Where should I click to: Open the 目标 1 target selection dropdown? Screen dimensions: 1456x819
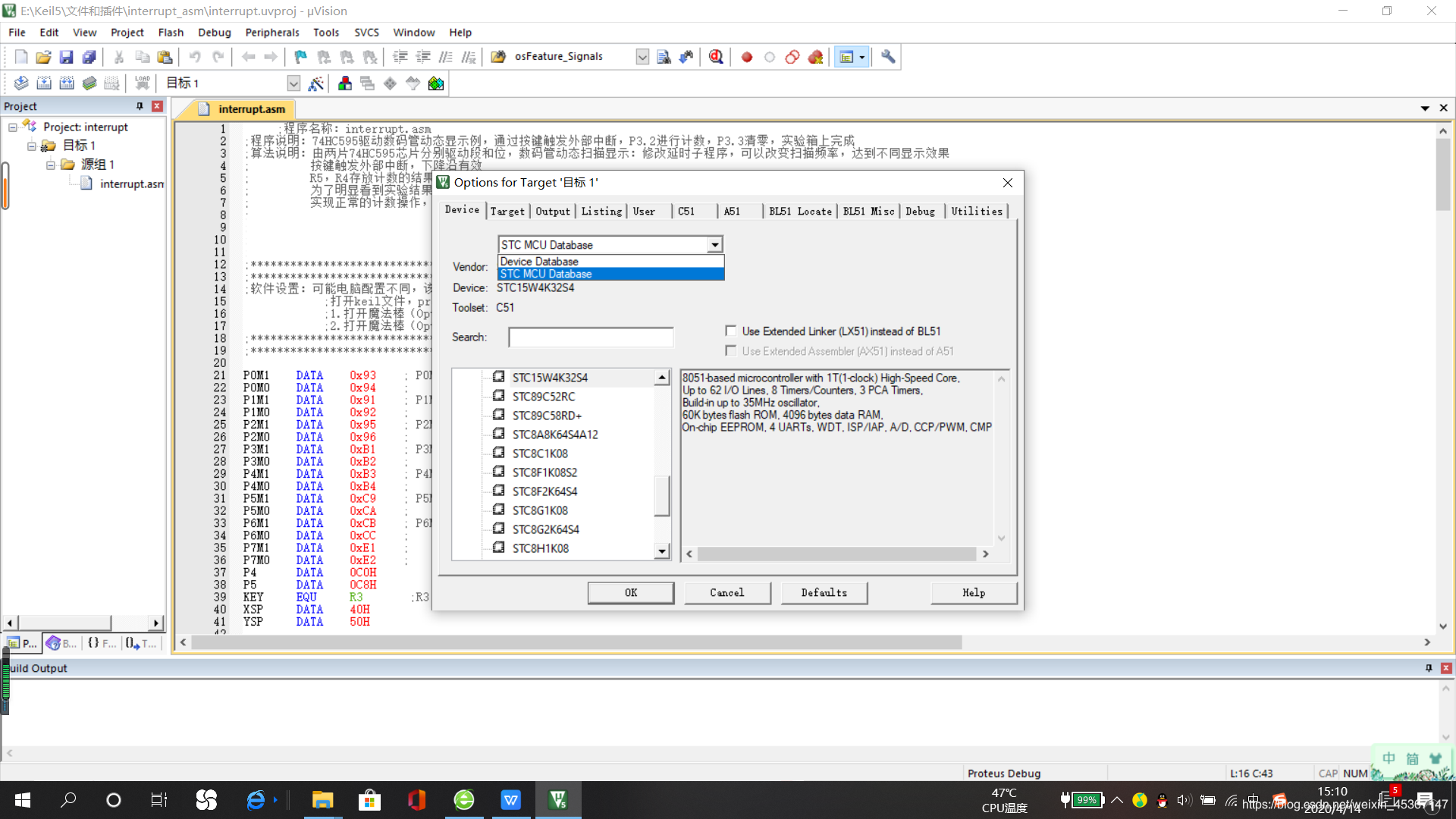tap(293, 83)
